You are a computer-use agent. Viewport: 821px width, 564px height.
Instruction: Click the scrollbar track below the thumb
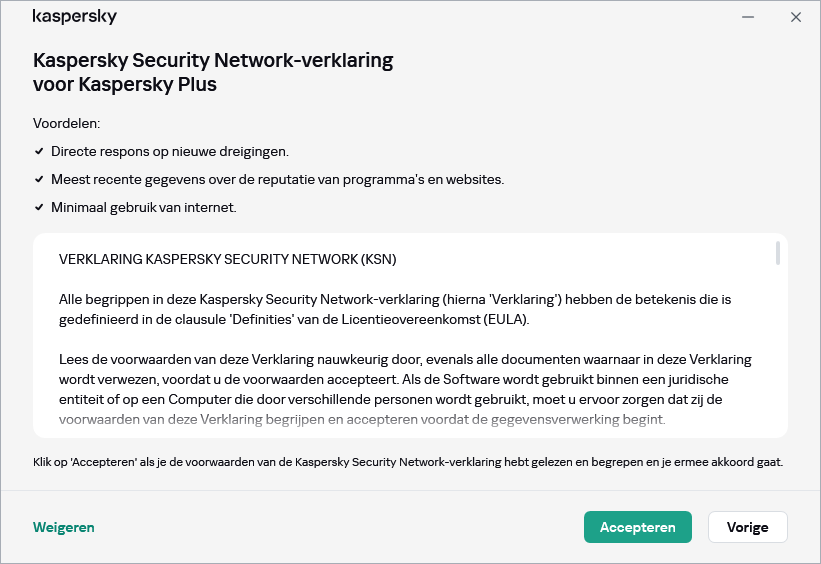coord(777,350)
